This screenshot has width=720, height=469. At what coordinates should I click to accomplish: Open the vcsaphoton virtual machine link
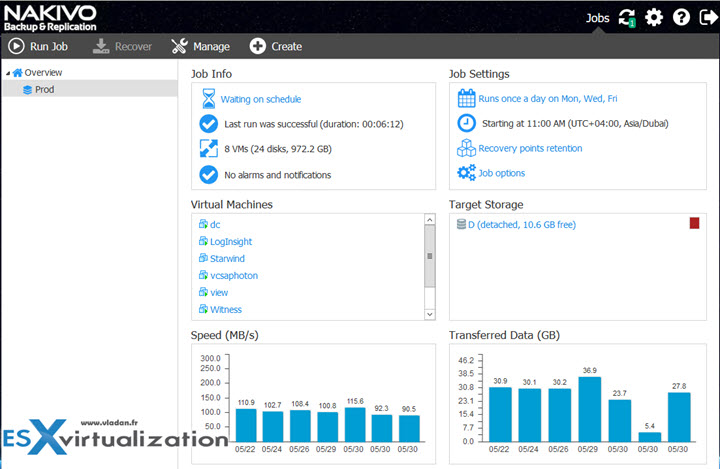pyautogui.click(x=234, y=276)
